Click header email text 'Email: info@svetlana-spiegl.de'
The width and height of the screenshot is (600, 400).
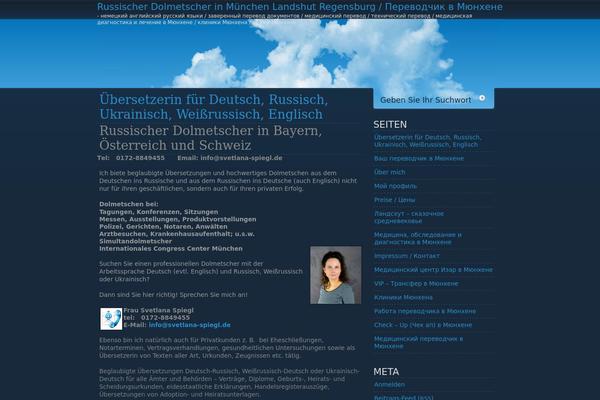point(230,158)
